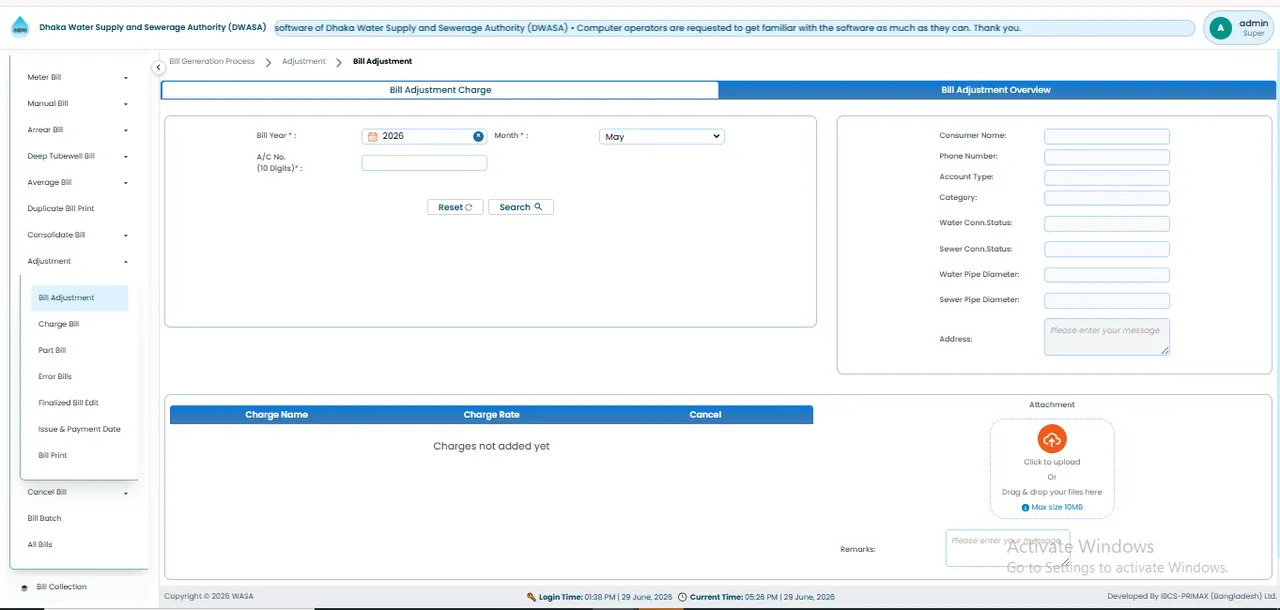Click the Bill Generation Process breadcrumb
Image resolution: width=1280 pixels, height=610 pixels.
[x=212, y=62]
